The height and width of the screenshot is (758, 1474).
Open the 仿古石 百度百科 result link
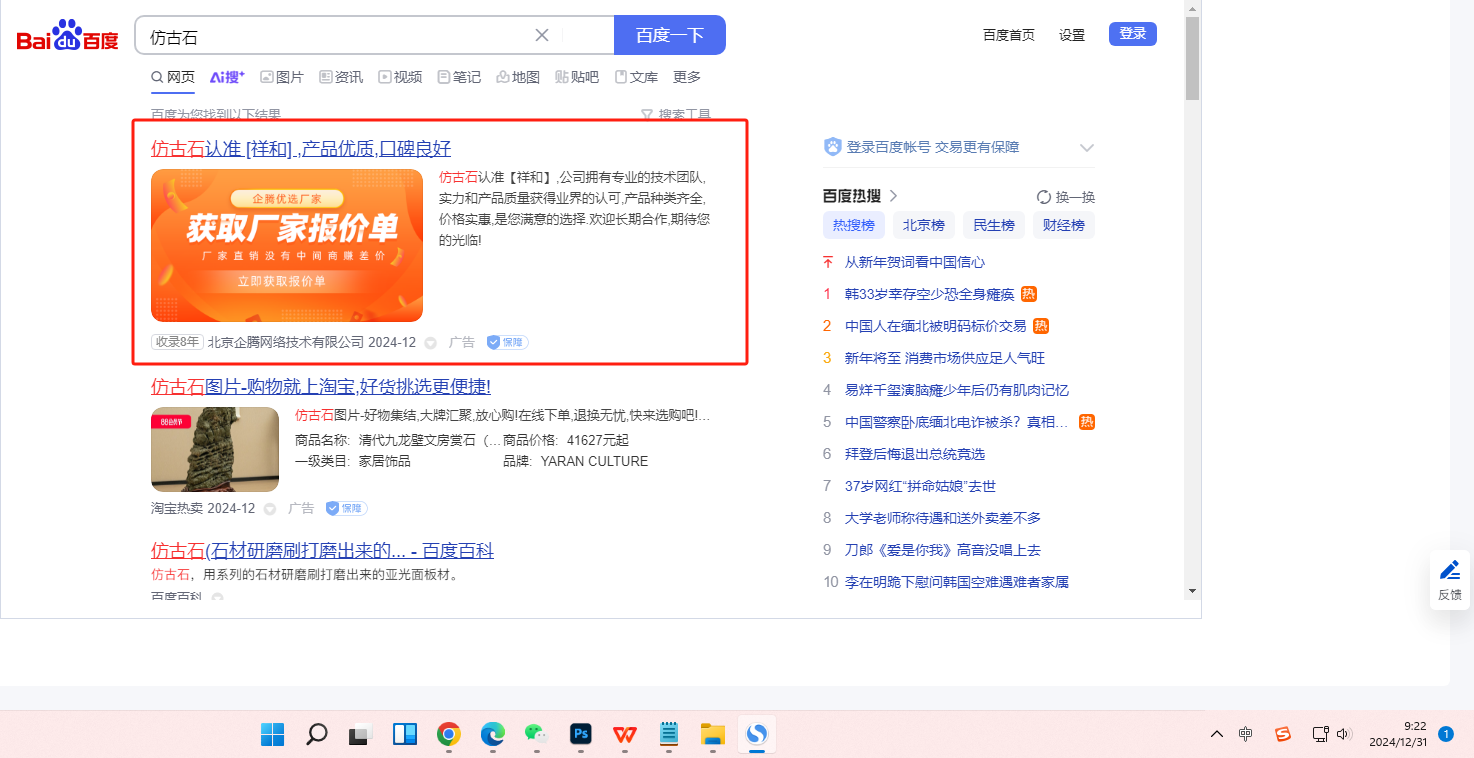coord(322,551)
